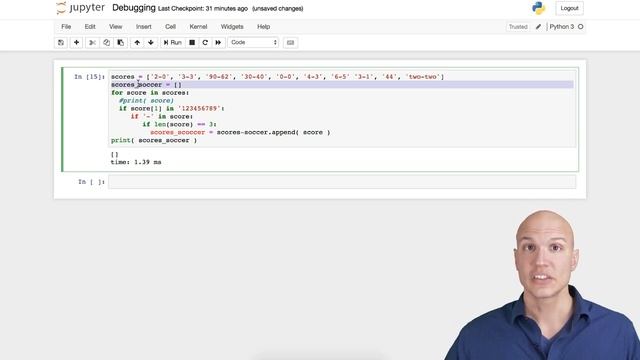Screen dimensions: 640x360
Task: Open the Help menu
Action: [x=263, y=27]
